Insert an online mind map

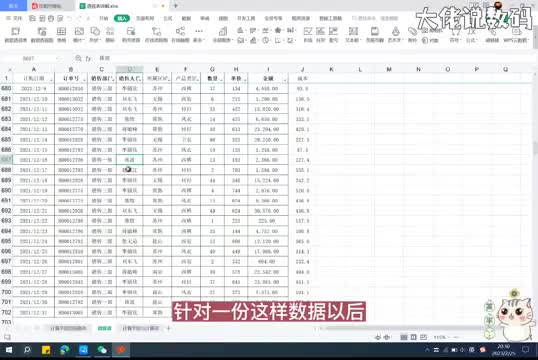(180, 35)
